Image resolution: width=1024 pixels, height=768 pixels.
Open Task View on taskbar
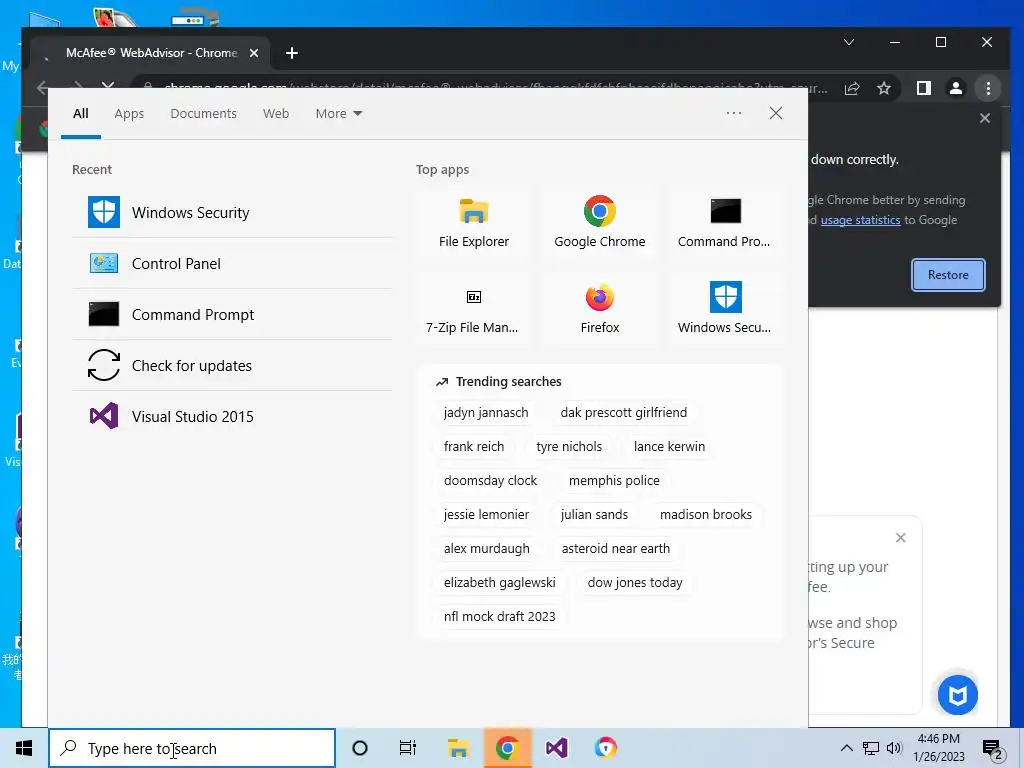click(408, 748)
